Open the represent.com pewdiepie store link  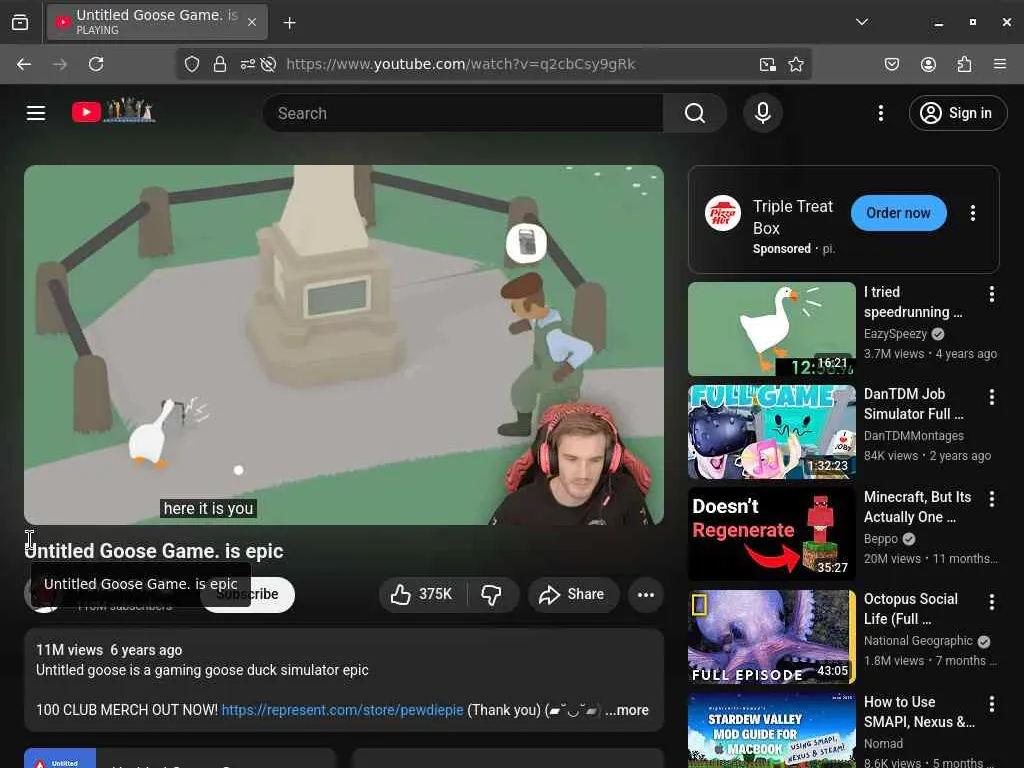click(342, 710)
